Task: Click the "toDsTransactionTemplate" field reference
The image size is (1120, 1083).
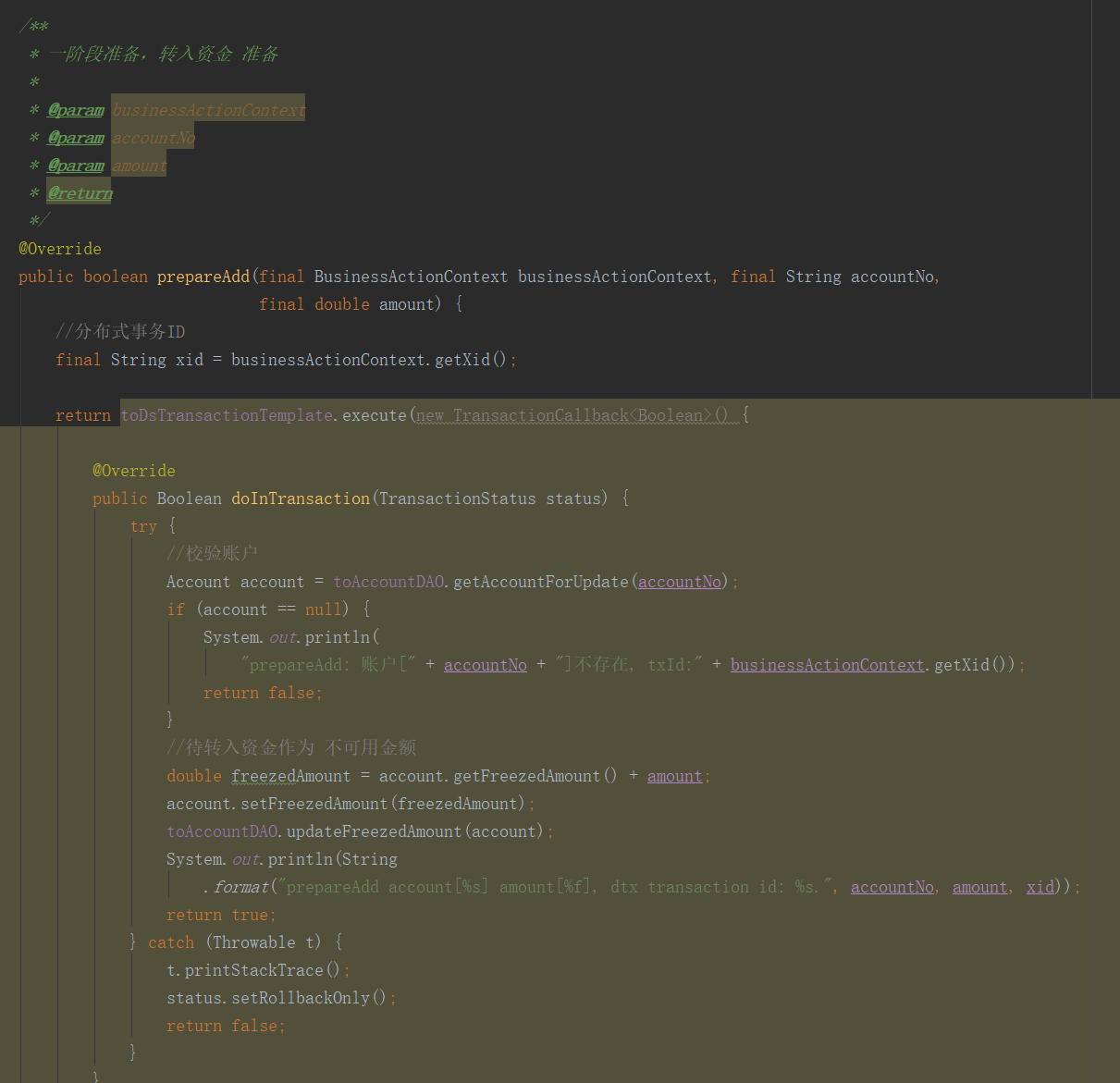Action: (x=227, y=415)
